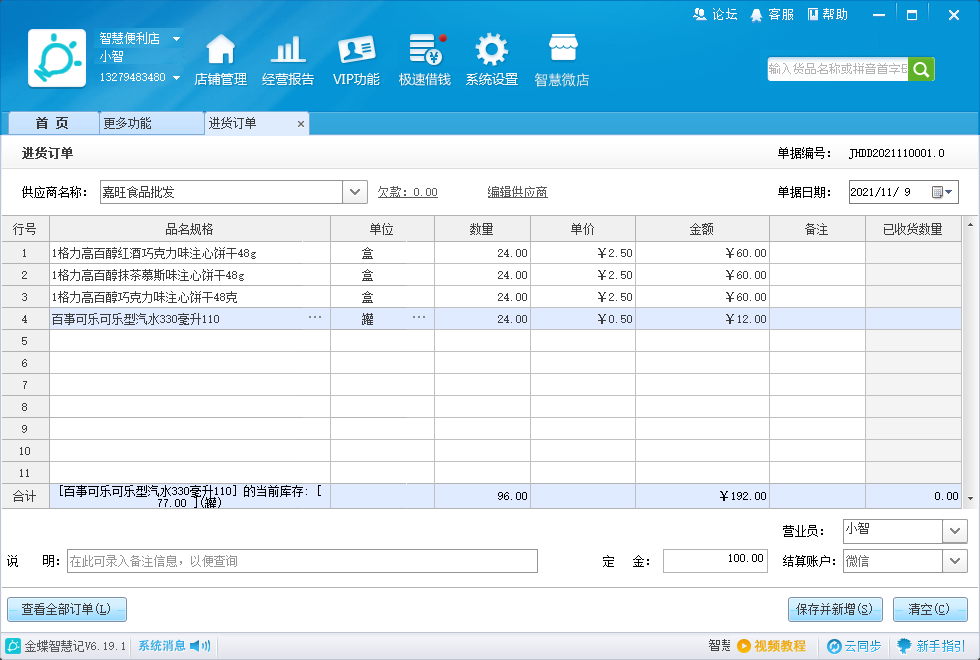Click the 品名规格 column header
The width and height of the screenshot is (980, 660).
pyautogui.click(x=190, y=229)
